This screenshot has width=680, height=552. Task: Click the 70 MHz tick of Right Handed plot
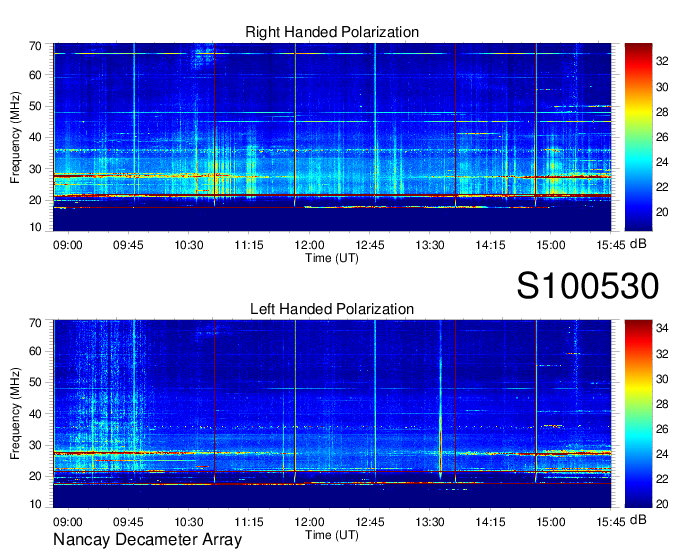pos(35,46)
